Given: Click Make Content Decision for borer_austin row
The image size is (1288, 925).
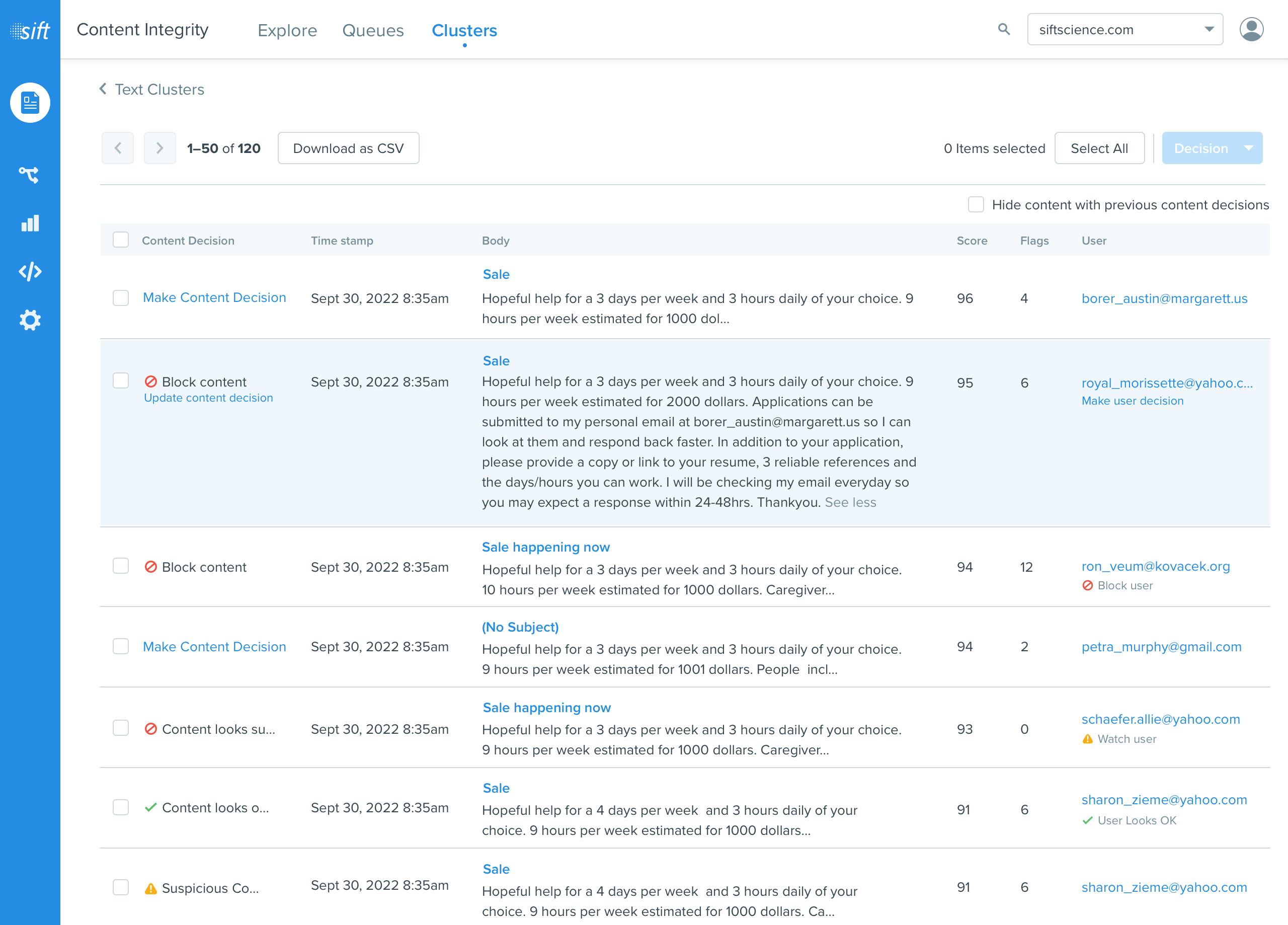Looking at the screenshot, I should 214,298.
